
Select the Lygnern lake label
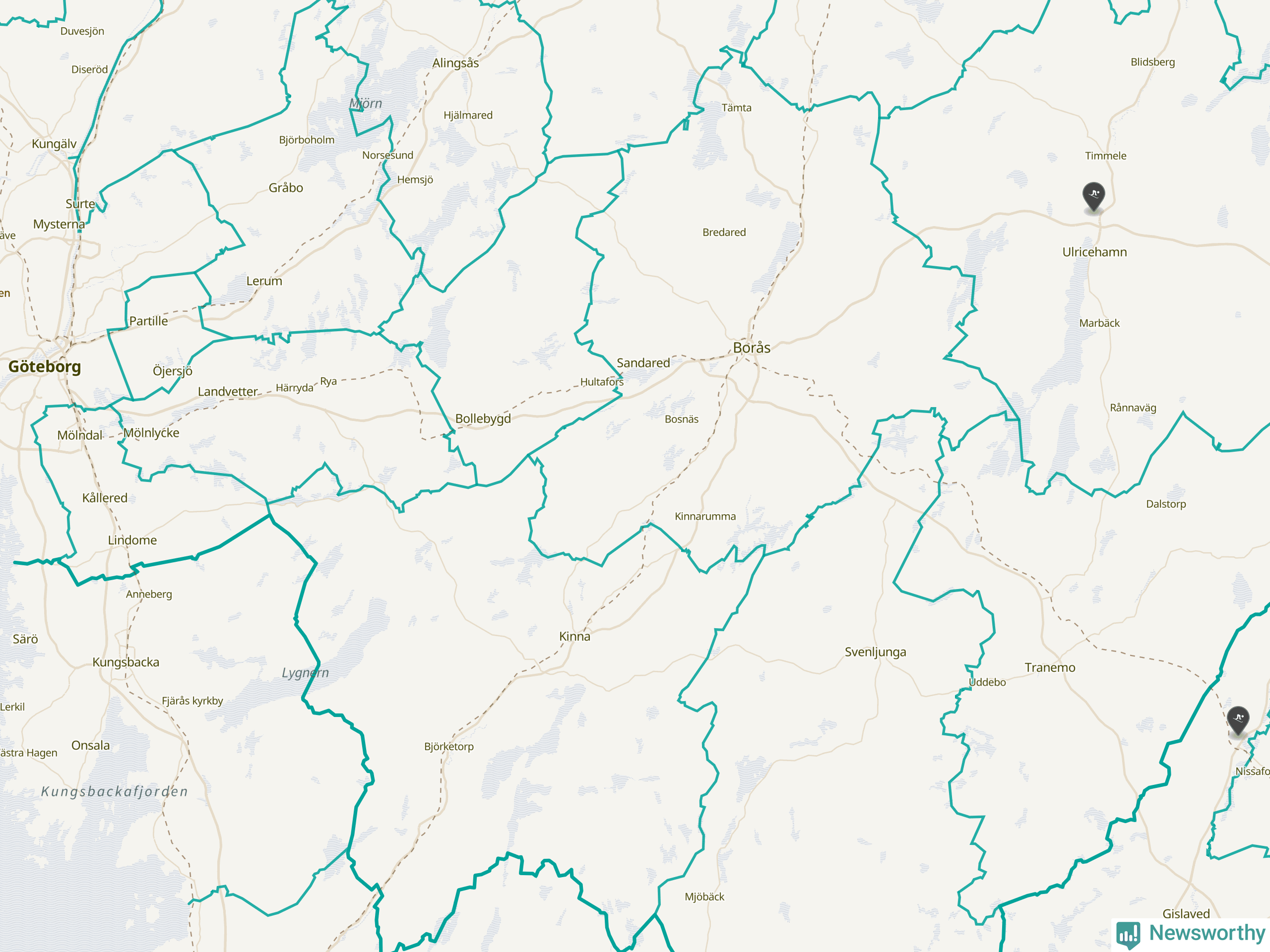click(x=306, y=672)
